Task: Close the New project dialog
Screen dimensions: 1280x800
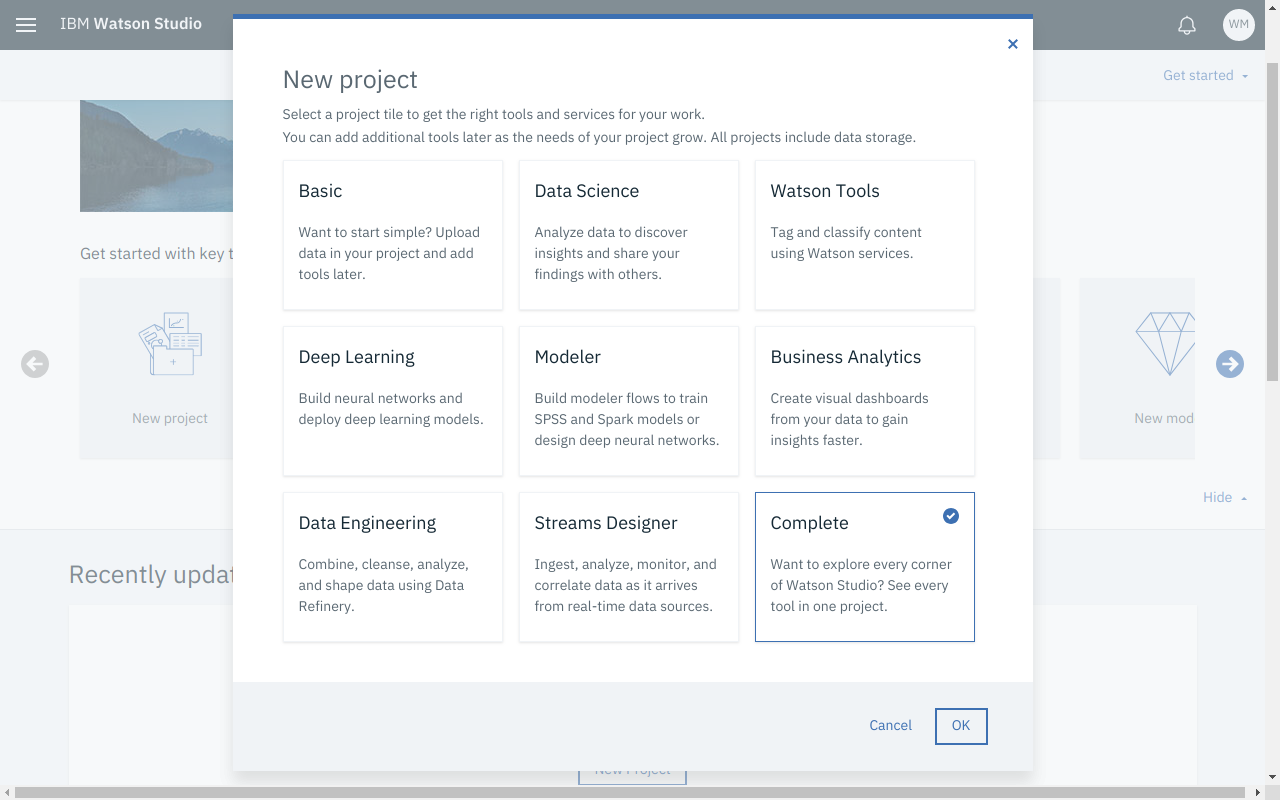Action: [1013, 44]
